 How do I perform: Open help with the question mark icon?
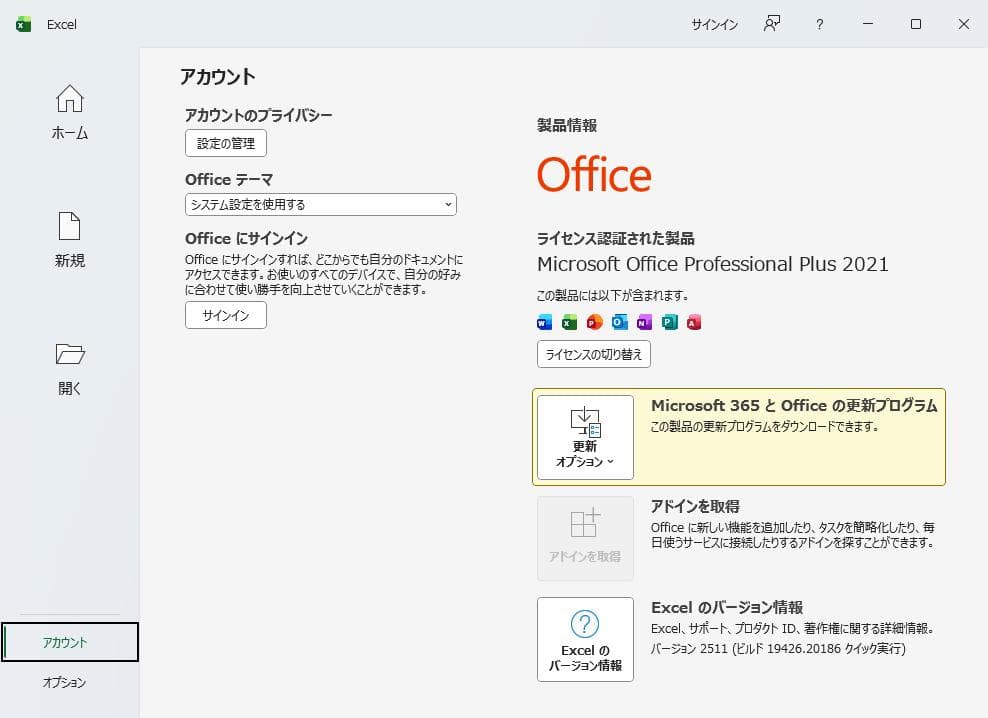pos(819,24)
